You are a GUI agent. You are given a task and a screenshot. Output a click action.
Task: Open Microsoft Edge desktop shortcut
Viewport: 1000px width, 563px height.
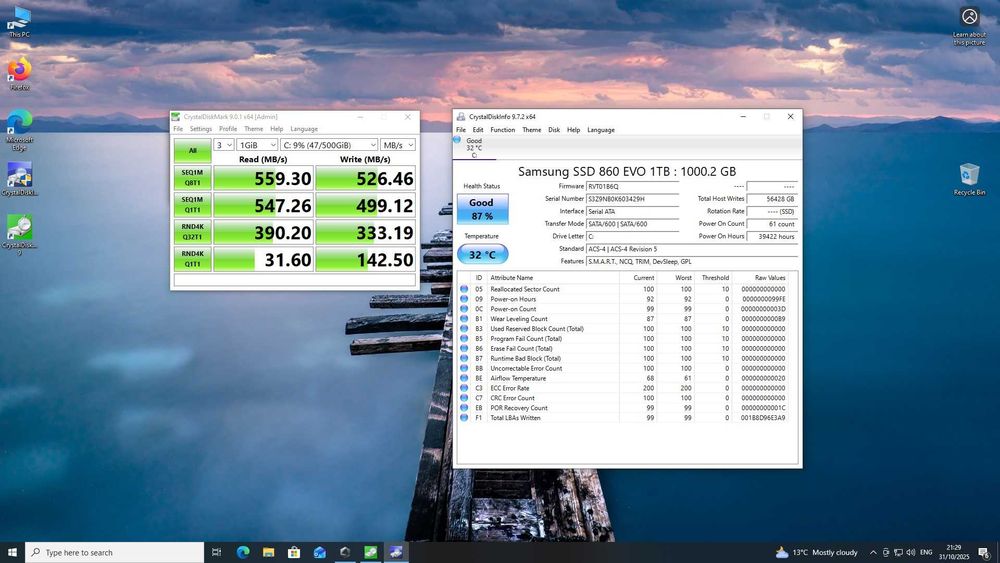point(19,129)
